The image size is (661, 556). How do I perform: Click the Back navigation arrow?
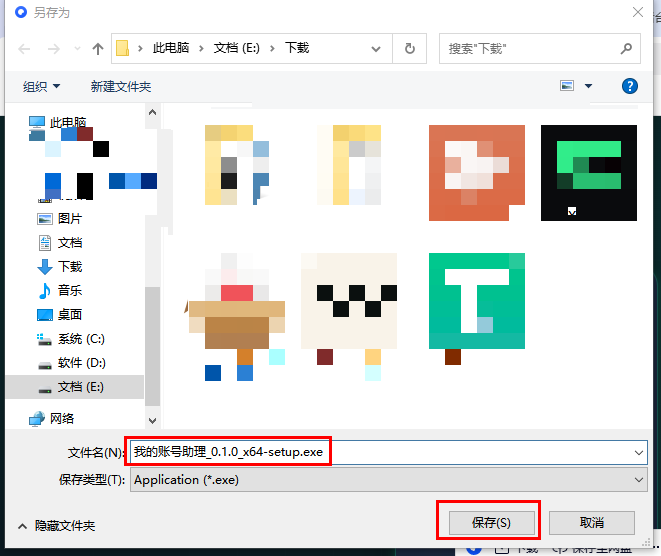(24, 49)
